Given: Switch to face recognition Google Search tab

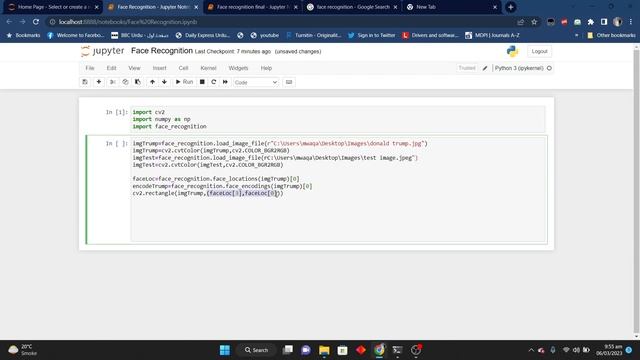Looking at the screenshot, I should [x=353, y=7].
